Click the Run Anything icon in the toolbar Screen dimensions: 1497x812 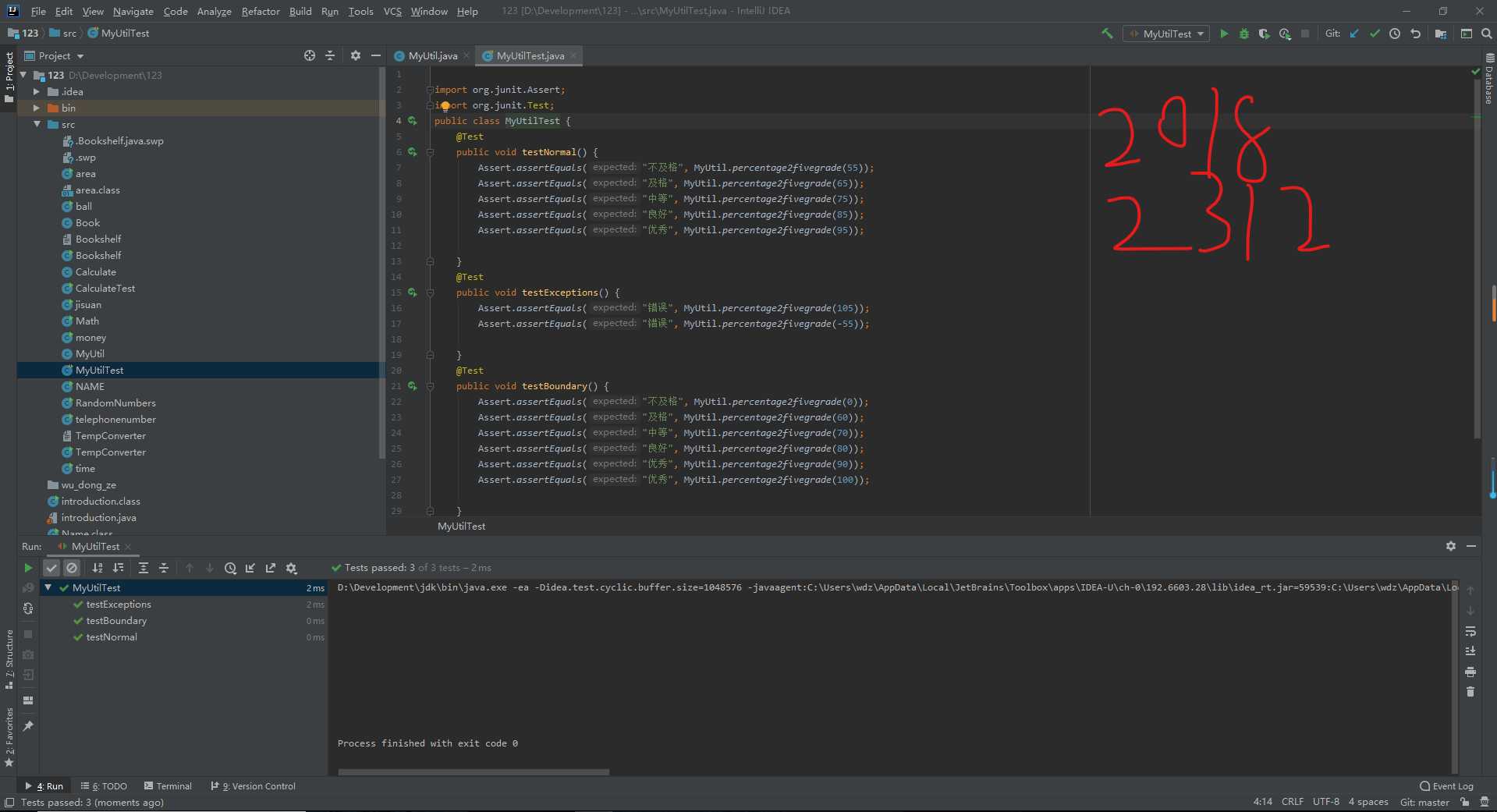pos(1467,34)
